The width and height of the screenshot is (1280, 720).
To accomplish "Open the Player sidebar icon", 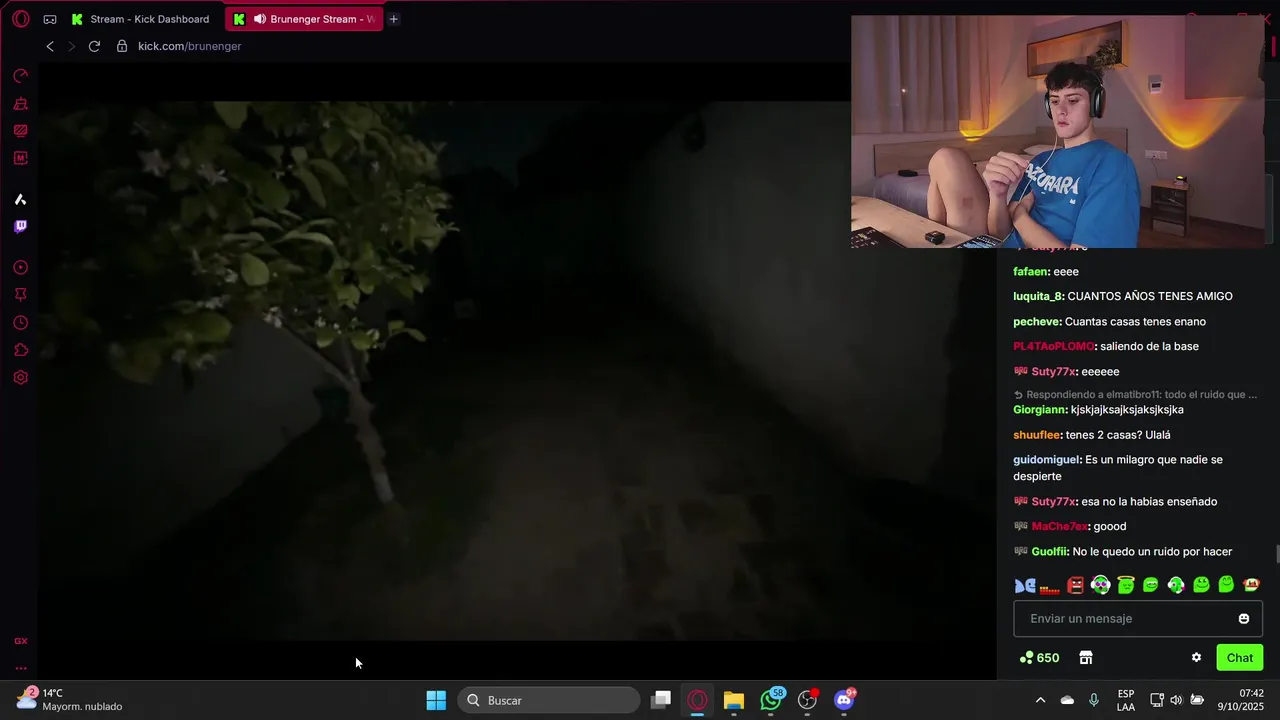I will coord(20,268).
